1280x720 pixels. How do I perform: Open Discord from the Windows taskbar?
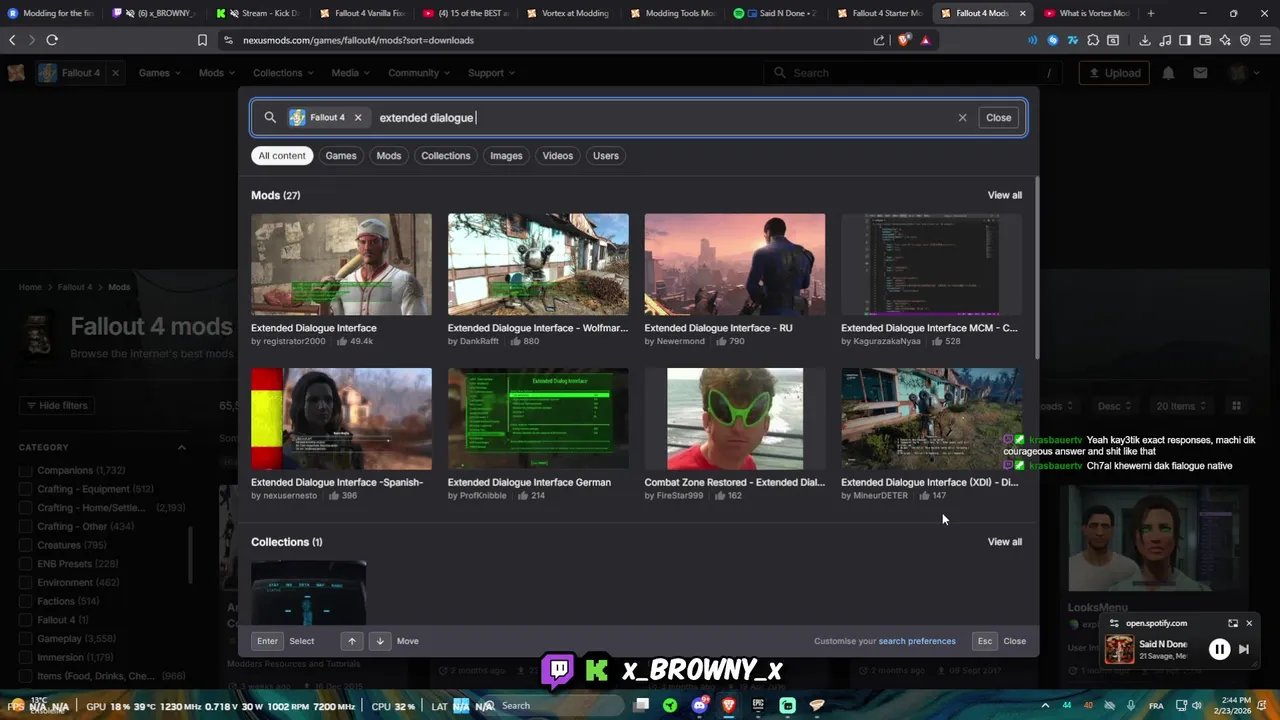point(700,705)
